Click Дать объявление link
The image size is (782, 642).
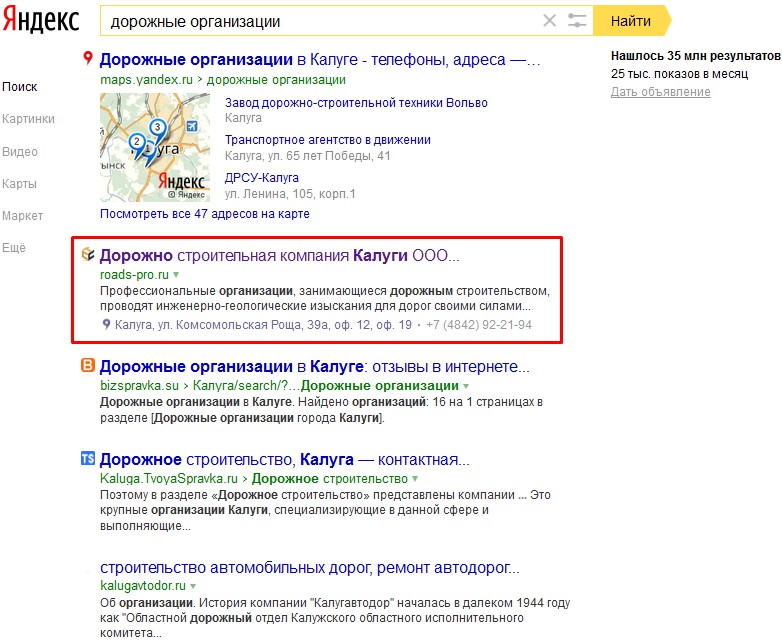click(x=661, y=92)
